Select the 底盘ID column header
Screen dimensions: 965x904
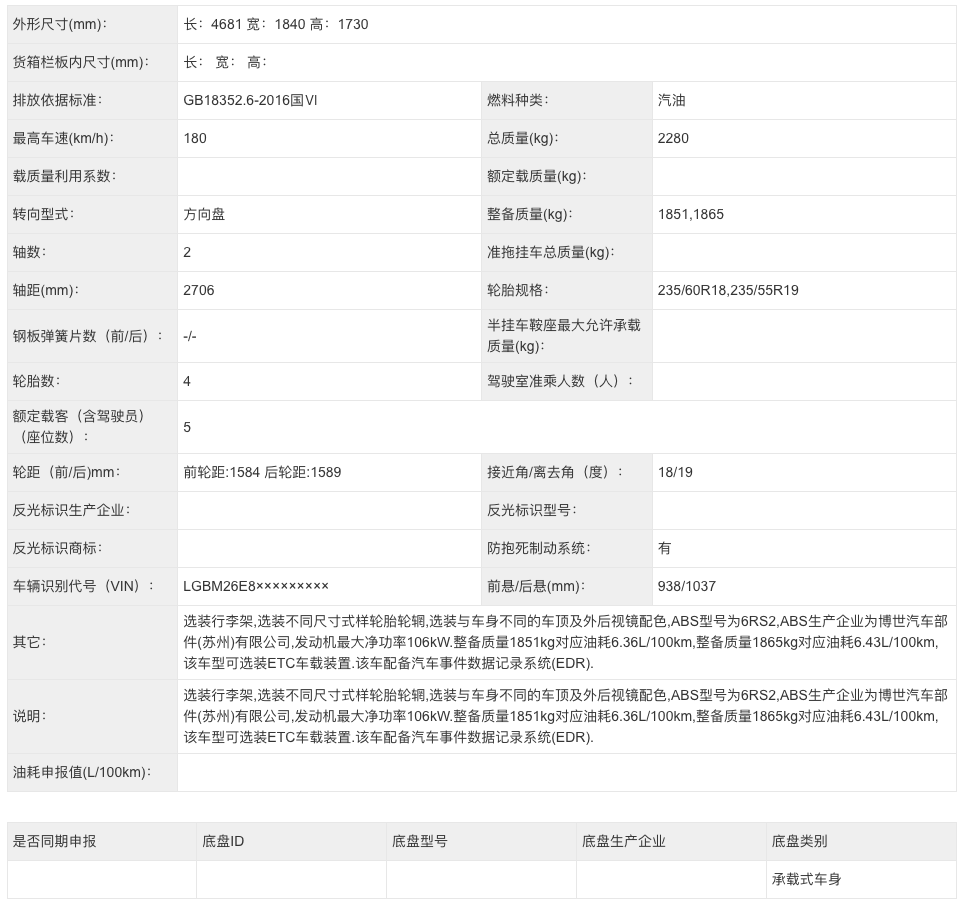[x=223, y=841]
